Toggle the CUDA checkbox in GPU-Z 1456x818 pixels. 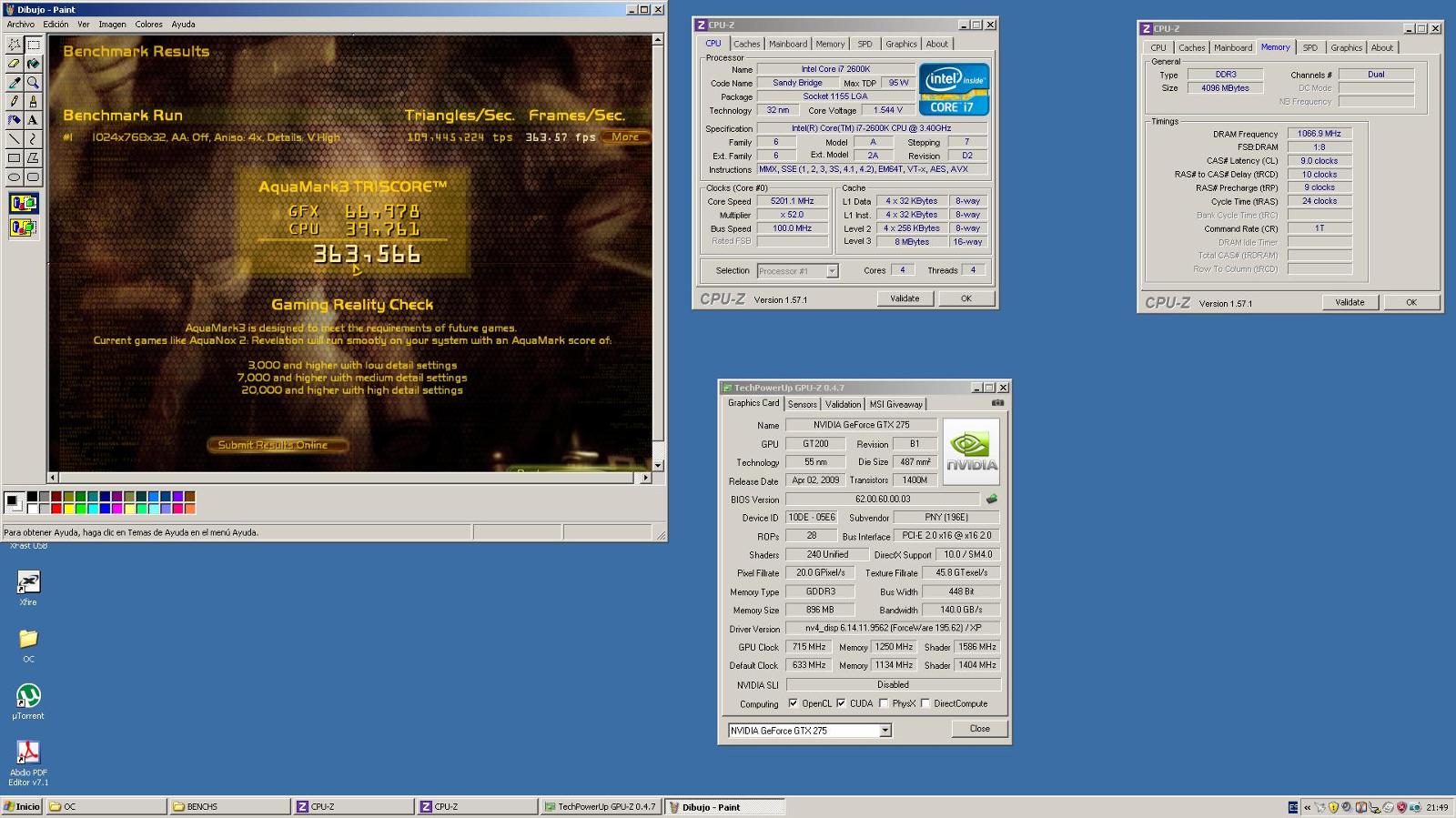coord(841,703)
